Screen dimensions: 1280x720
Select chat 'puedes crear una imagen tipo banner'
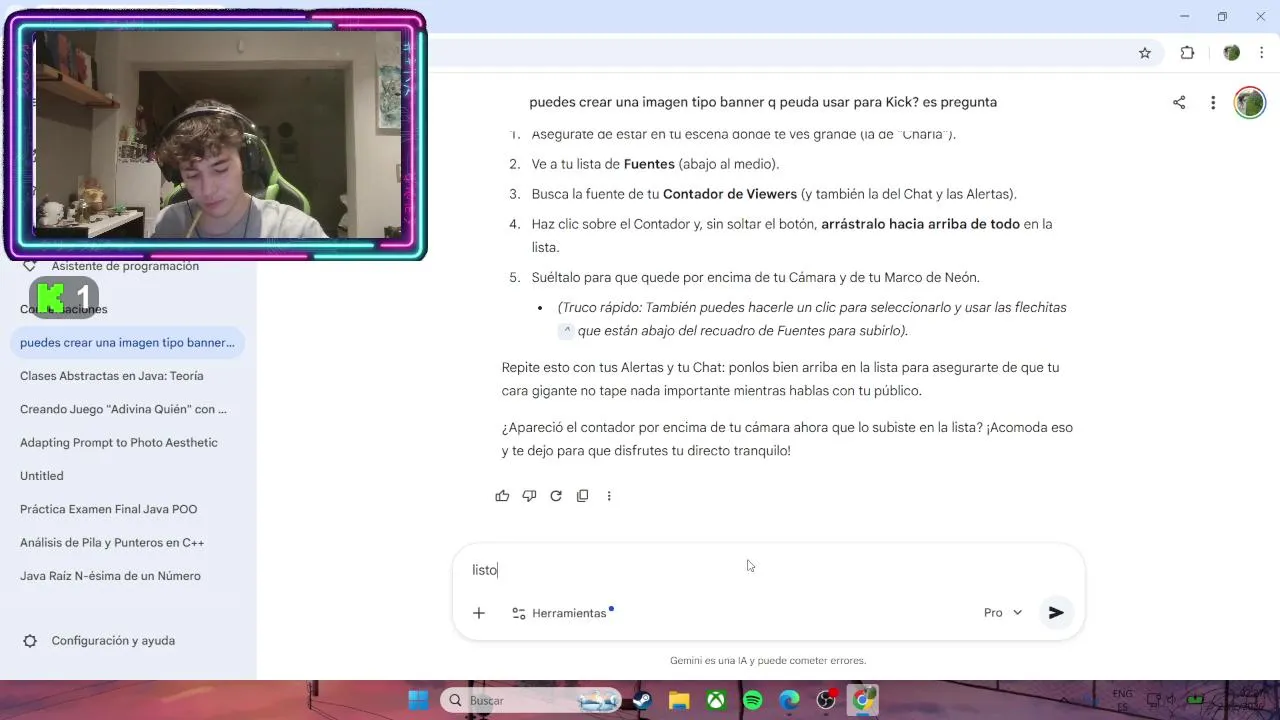click(x=127, y=343)
